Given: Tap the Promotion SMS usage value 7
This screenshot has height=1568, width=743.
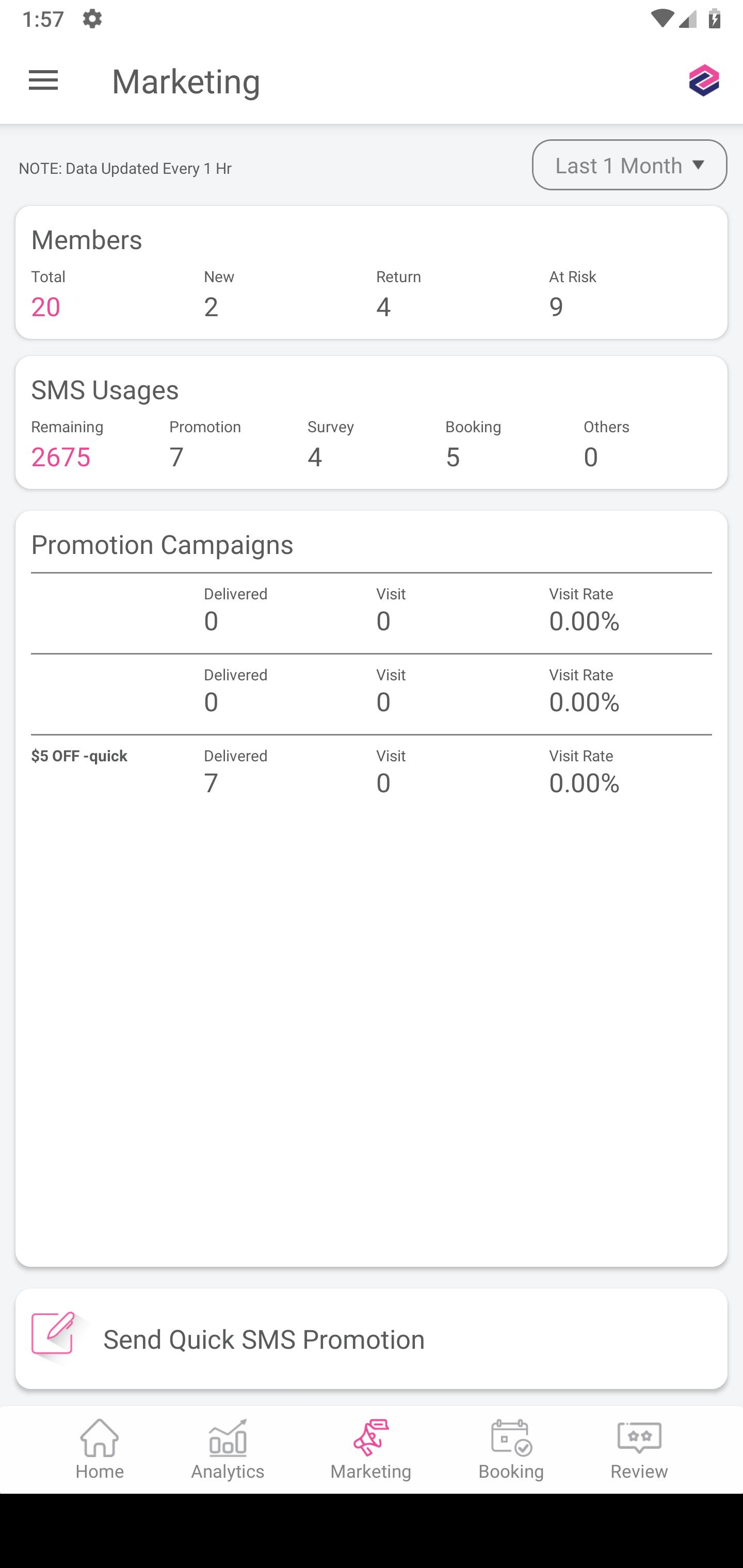Looking at the screenshot, I should (x=176, y=457).
